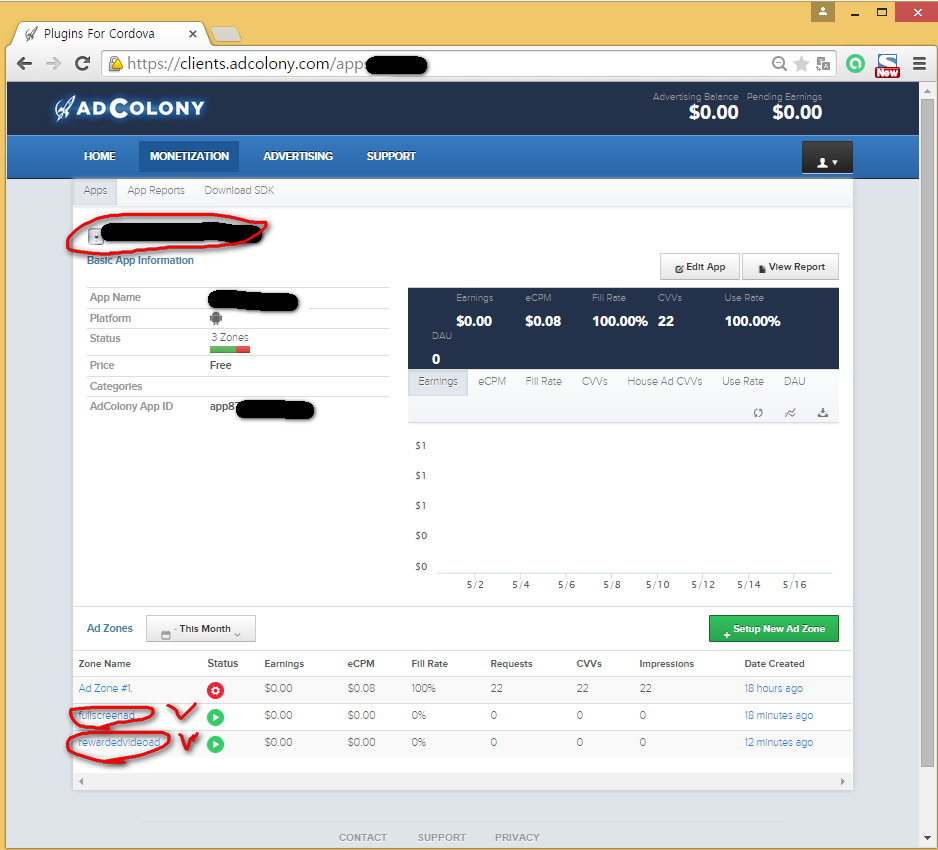Click the right arrow of the table's horizontal scrollbar
The width and height of the screenshot is (938, 850).
coord(843,782)
